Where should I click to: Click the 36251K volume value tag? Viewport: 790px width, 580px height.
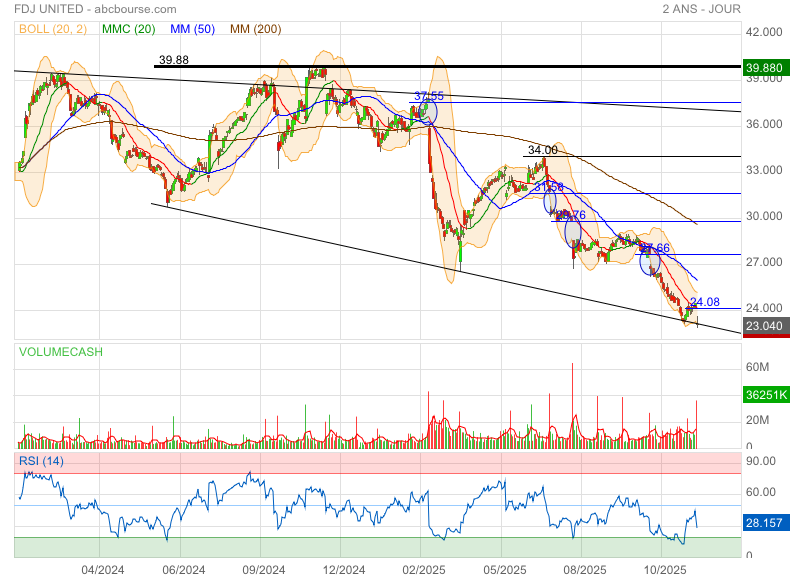click(766, 395)
